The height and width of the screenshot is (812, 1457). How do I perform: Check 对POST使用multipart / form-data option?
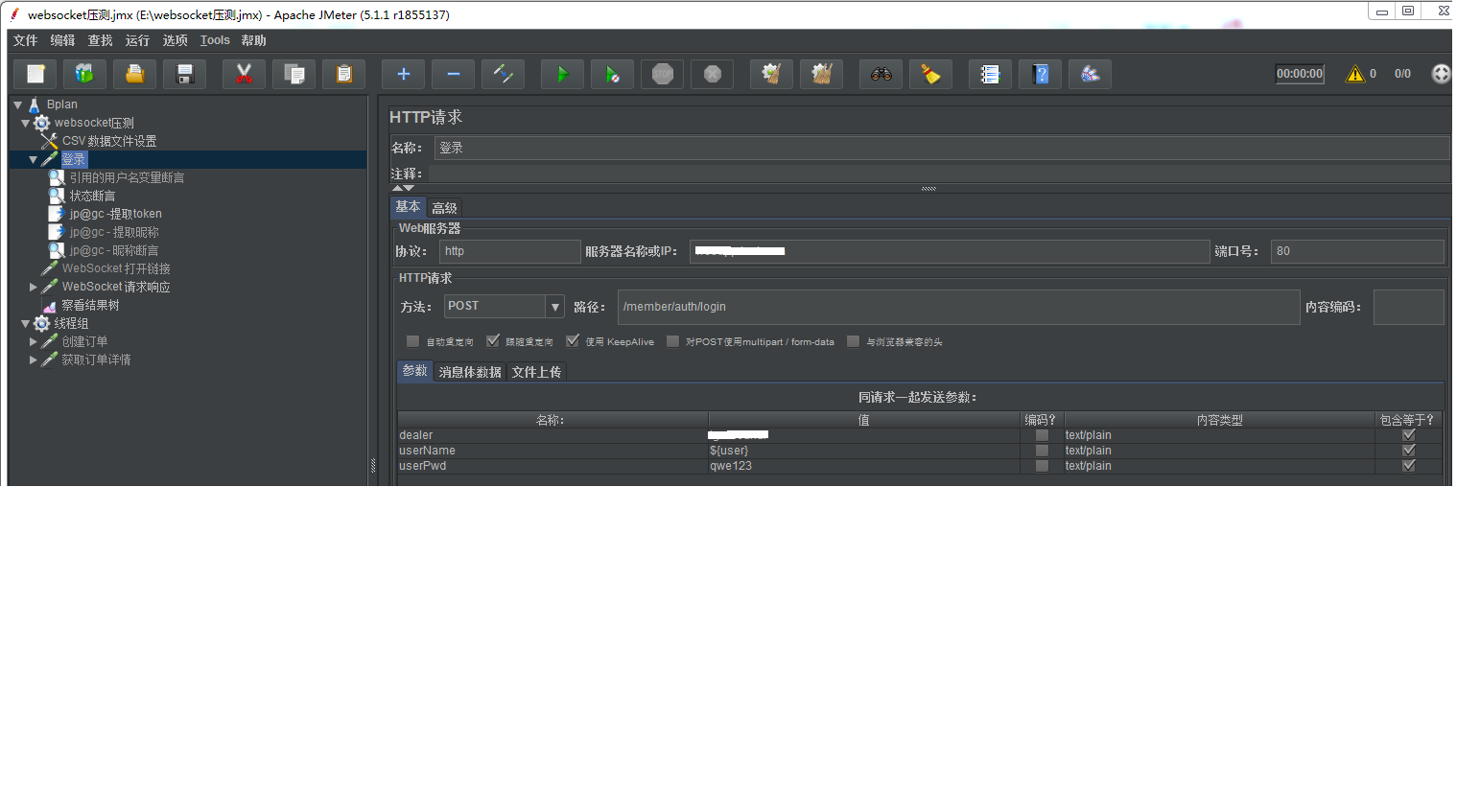[672, 341]
